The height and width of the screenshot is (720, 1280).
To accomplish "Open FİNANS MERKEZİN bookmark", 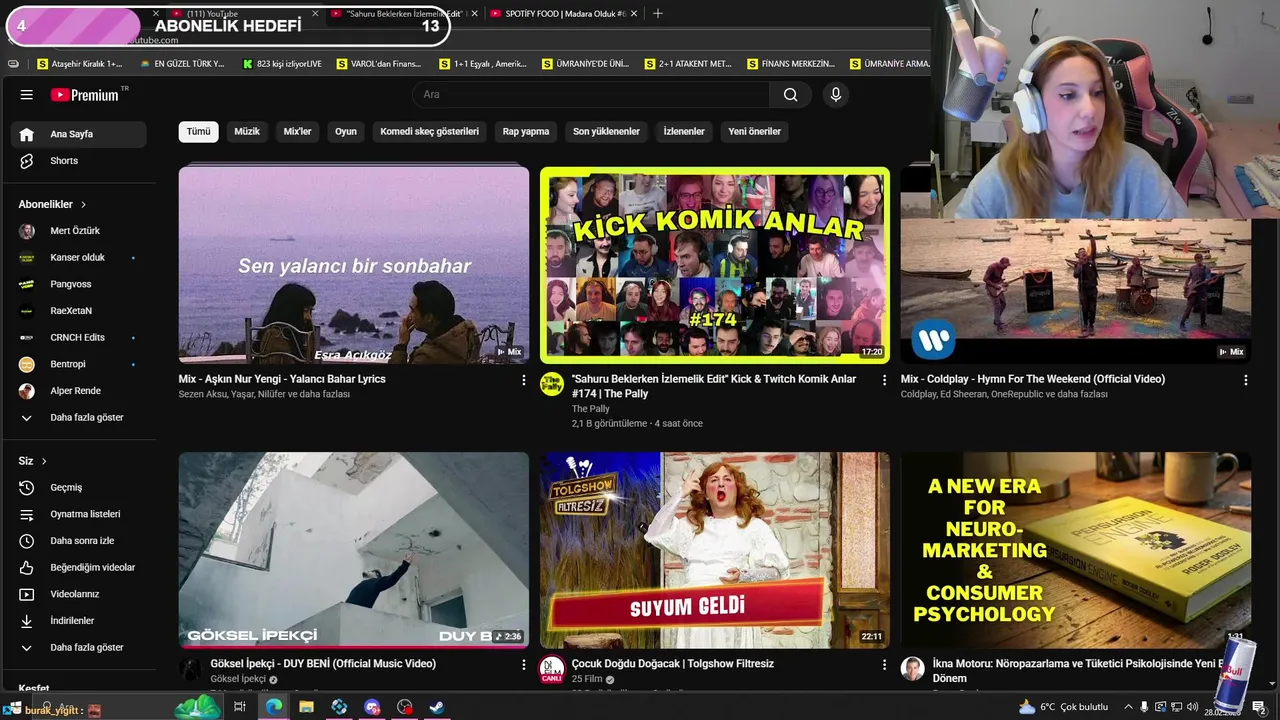I will (791, 64).
